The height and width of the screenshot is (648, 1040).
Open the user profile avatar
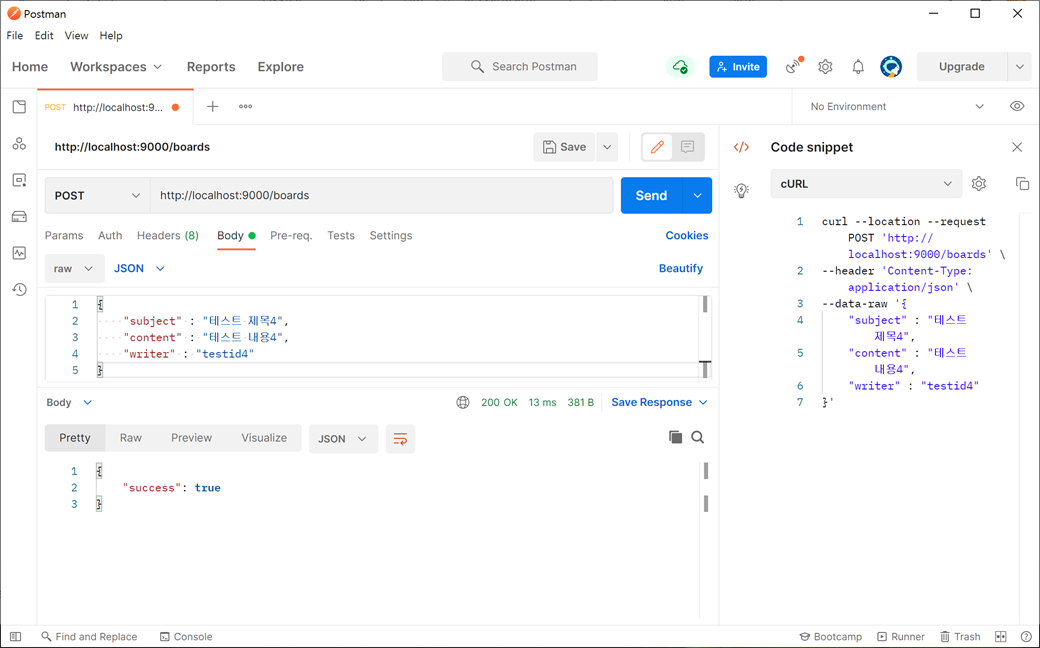tap(891, 66)
